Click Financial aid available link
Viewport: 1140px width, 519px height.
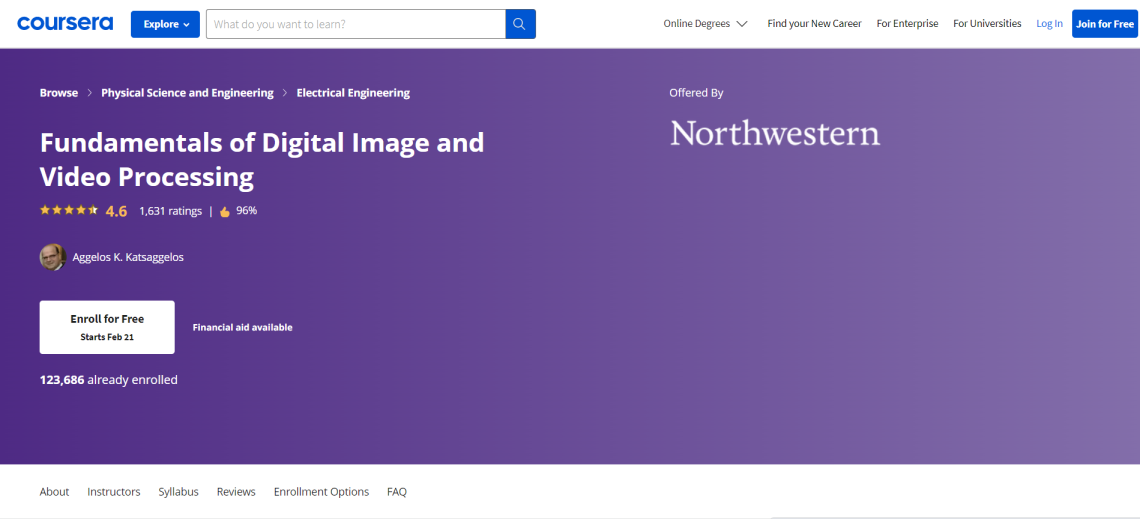pyautogui.click(x=242, y=327)
